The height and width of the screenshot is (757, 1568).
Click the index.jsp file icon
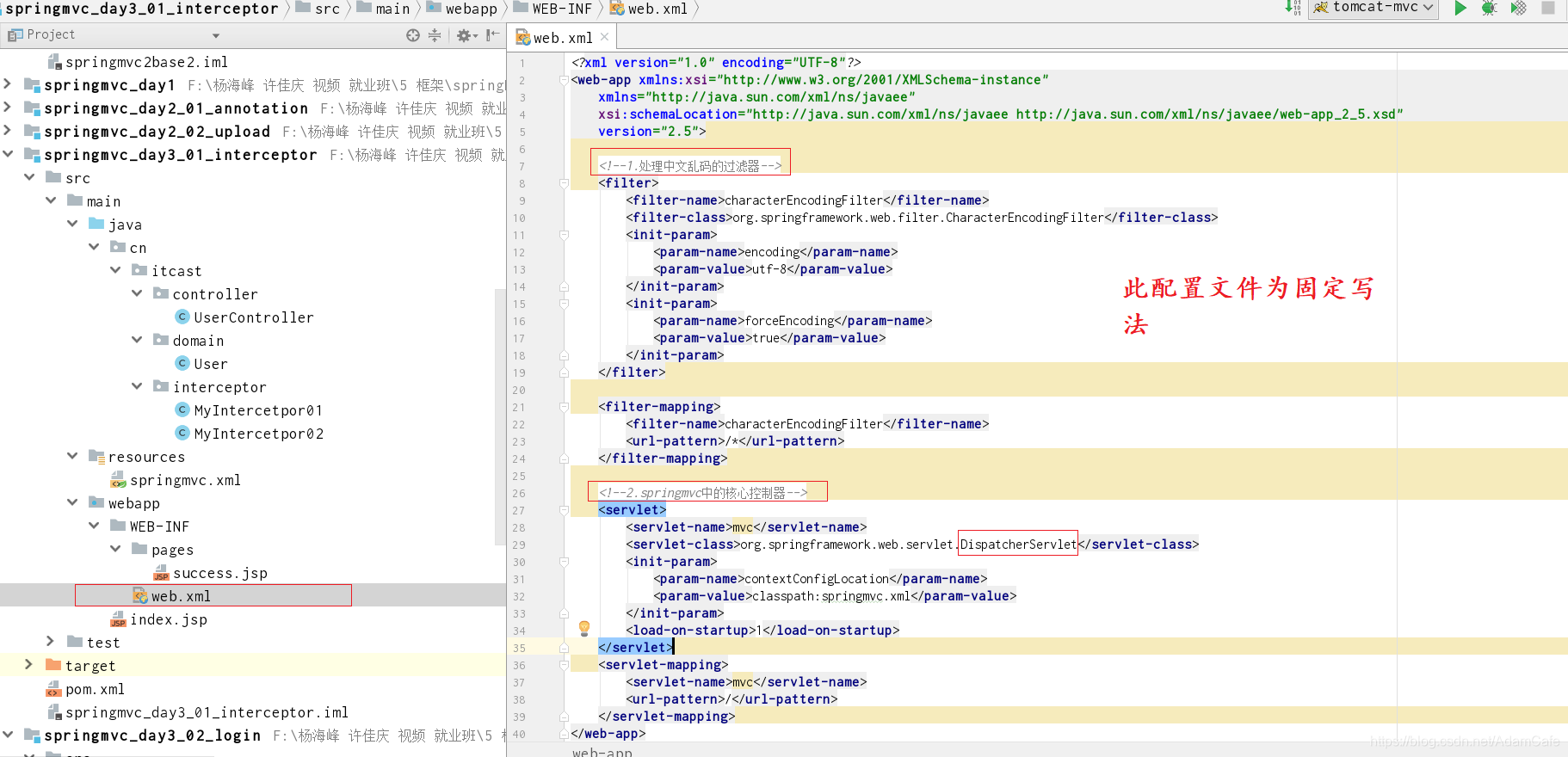tap(118, 619)
